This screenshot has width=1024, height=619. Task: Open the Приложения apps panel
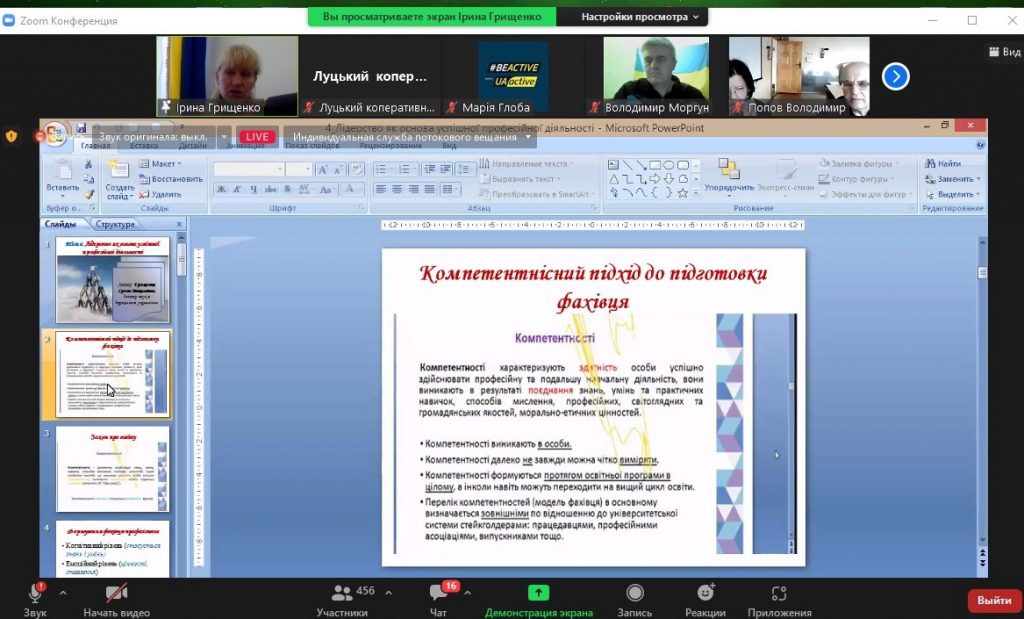coord(779,593)
